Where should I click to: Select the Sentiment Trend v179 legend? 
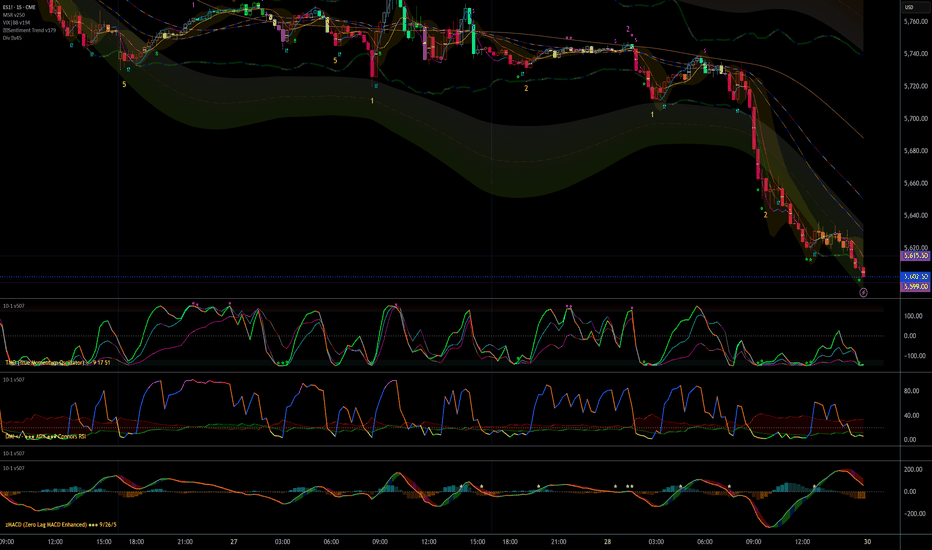(29, 30)
